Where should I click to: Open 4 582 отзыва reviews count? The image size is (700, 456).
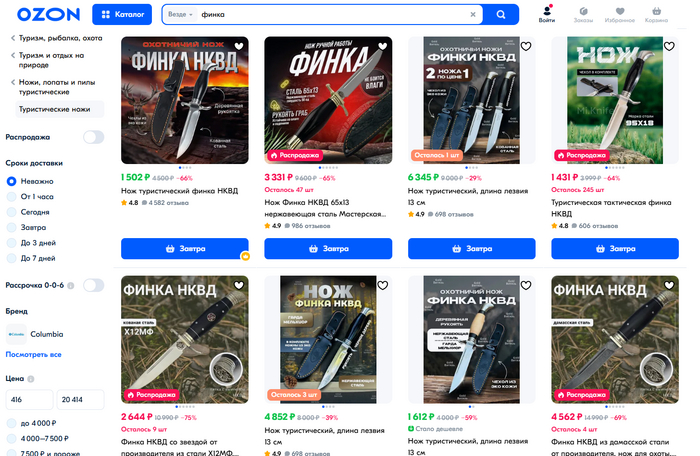click(165, 203)
